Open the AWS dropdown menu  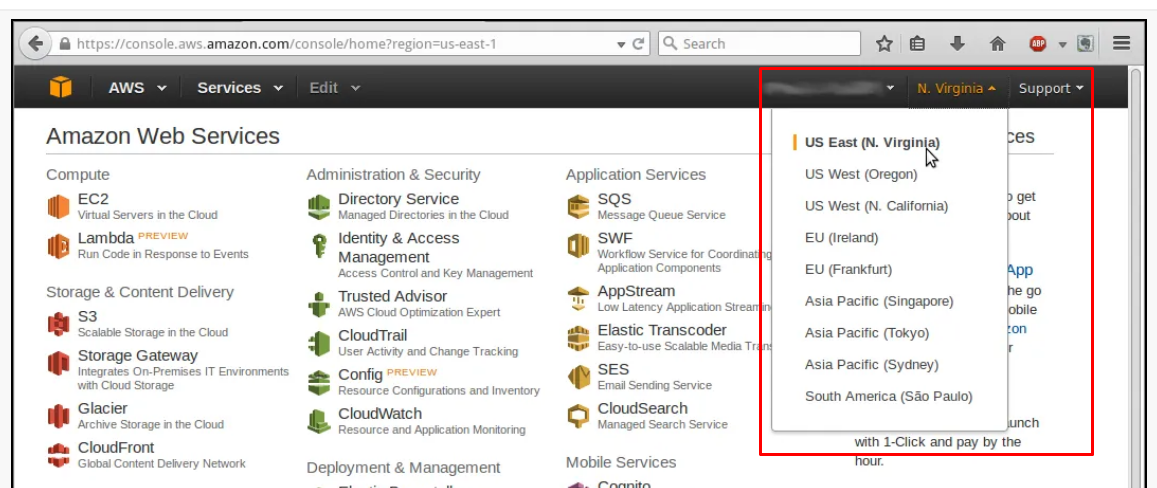[x=137, y=88]
